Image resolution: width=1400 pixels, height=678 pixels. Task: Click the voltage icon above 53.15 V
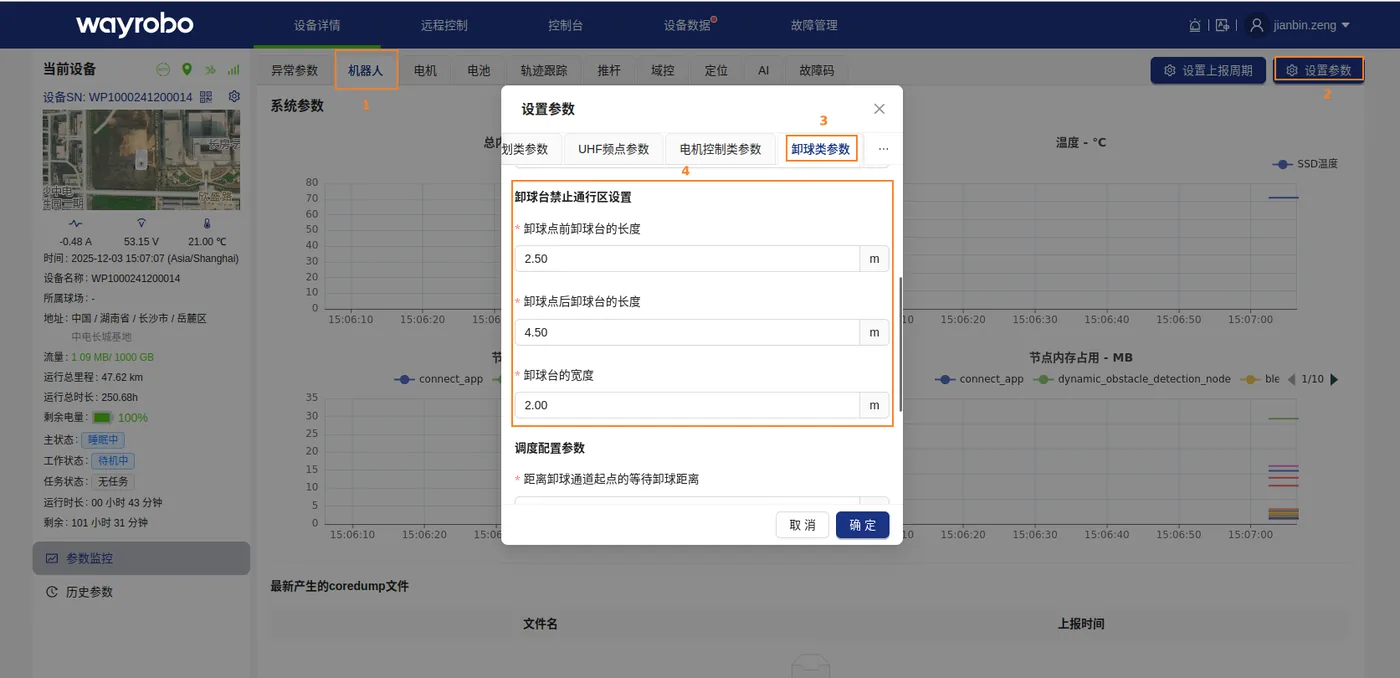click(141, 224)
